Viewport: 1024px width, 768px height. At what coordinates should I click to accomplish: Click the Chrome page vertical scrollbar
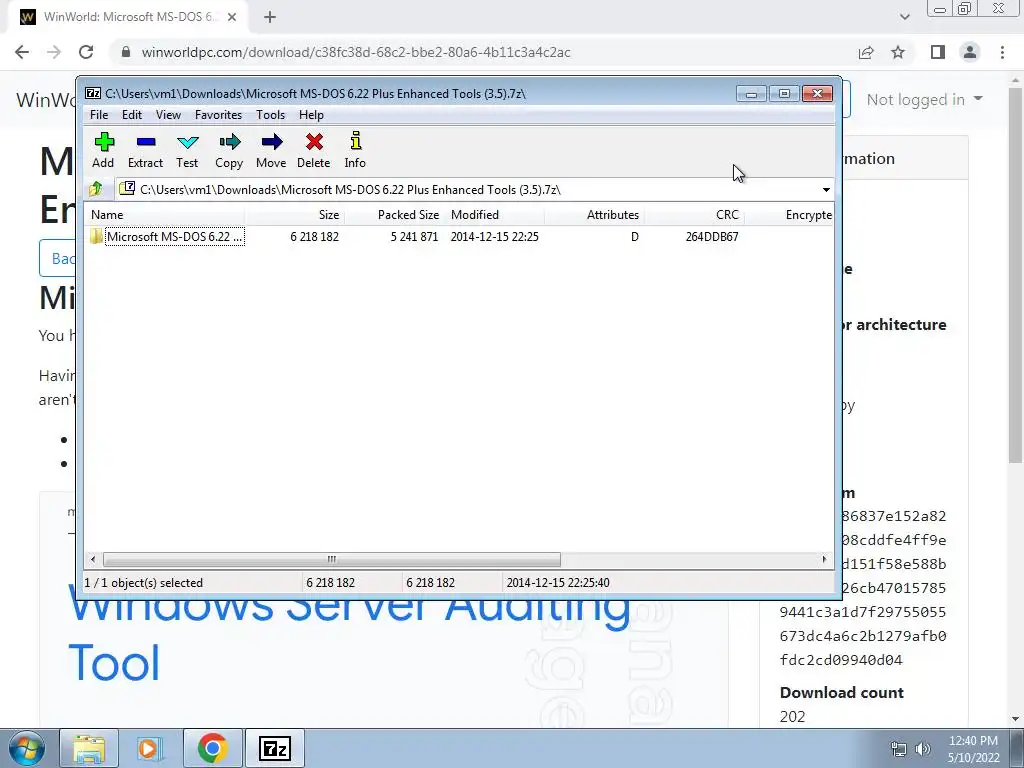tap(1016, 274)
